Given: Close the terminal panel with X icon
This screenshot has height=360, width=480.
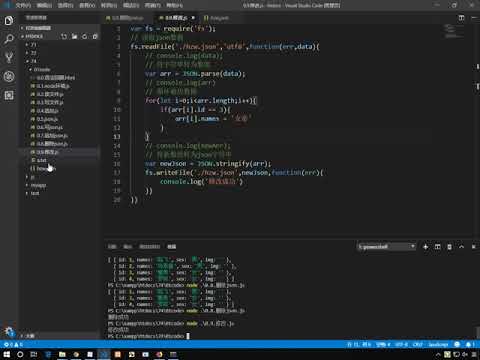Looking at the screenshot, I should coord(473,247).
